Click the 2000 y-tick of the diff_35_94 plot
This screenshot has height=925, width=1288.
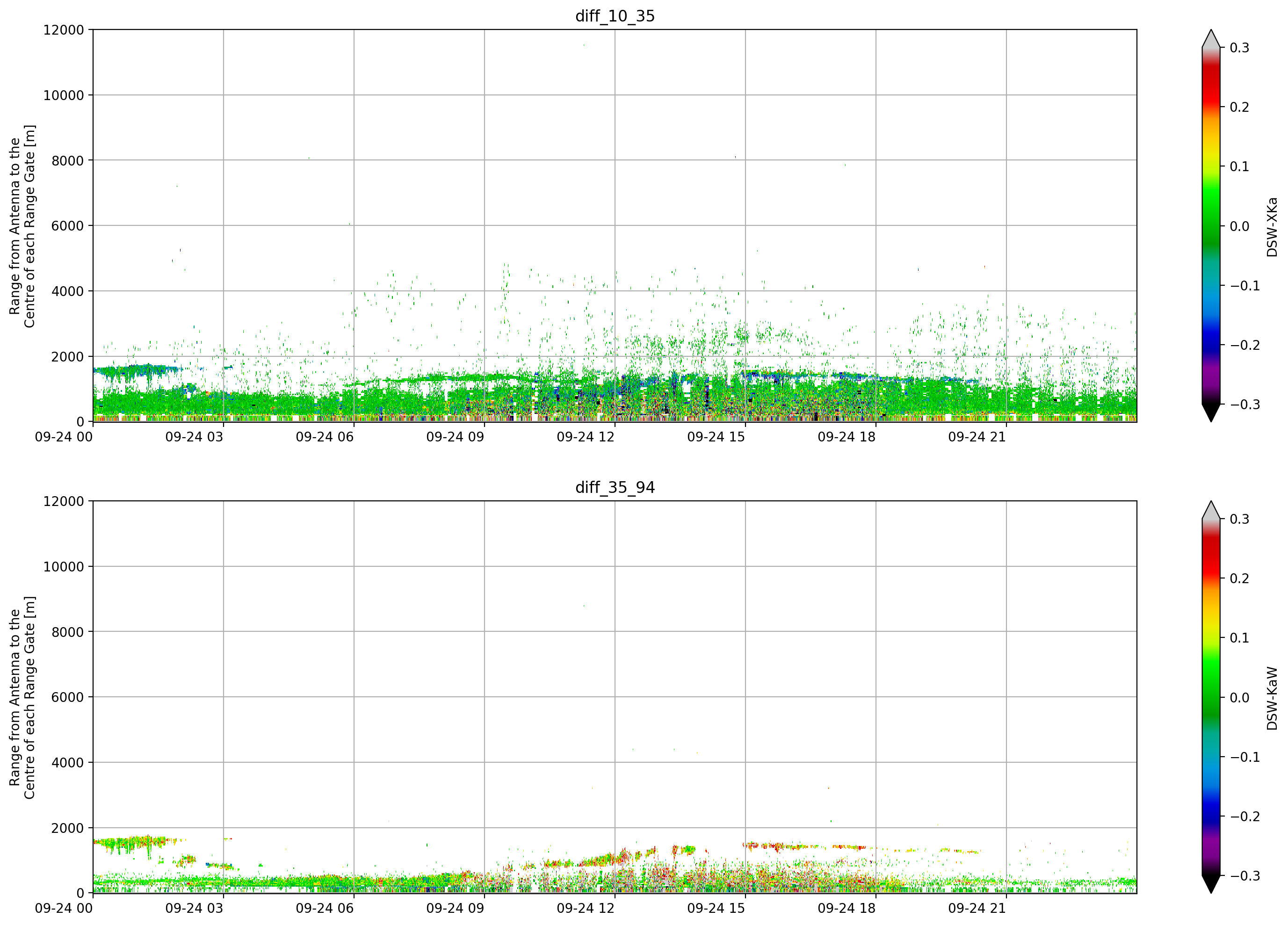click(67, 828)
